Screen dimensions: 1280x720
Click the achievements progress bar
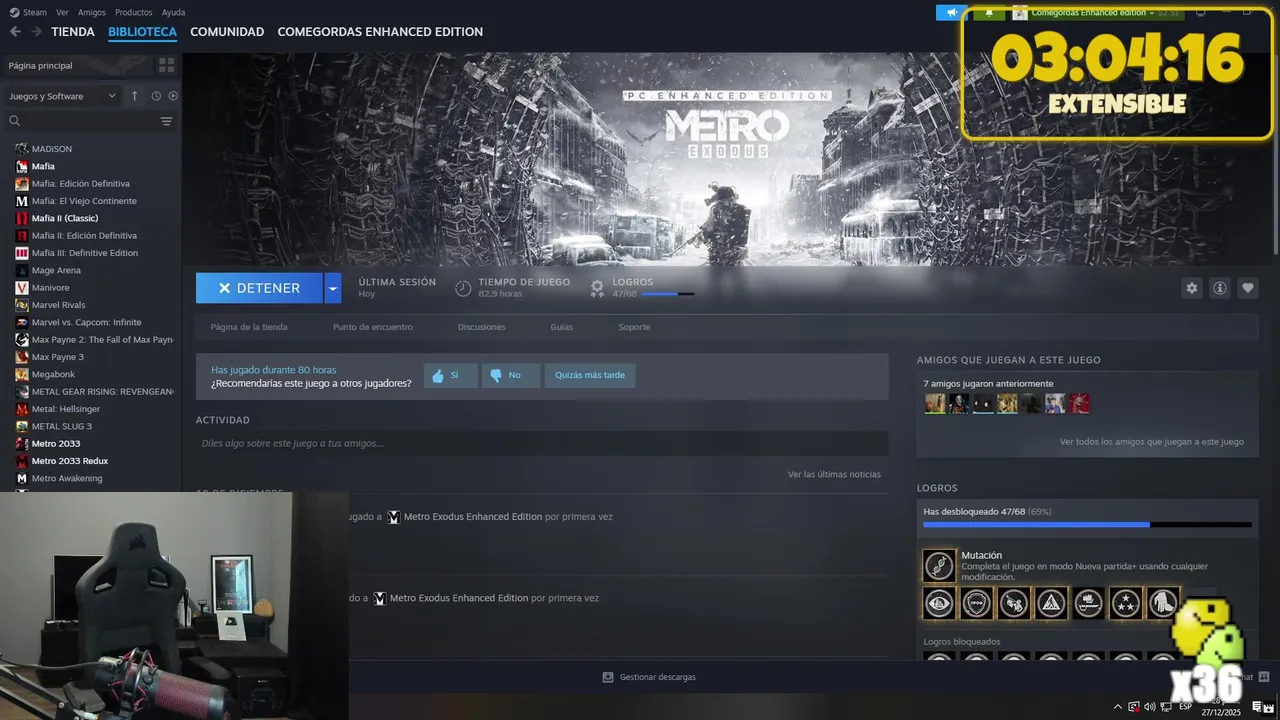(1087, 524)
